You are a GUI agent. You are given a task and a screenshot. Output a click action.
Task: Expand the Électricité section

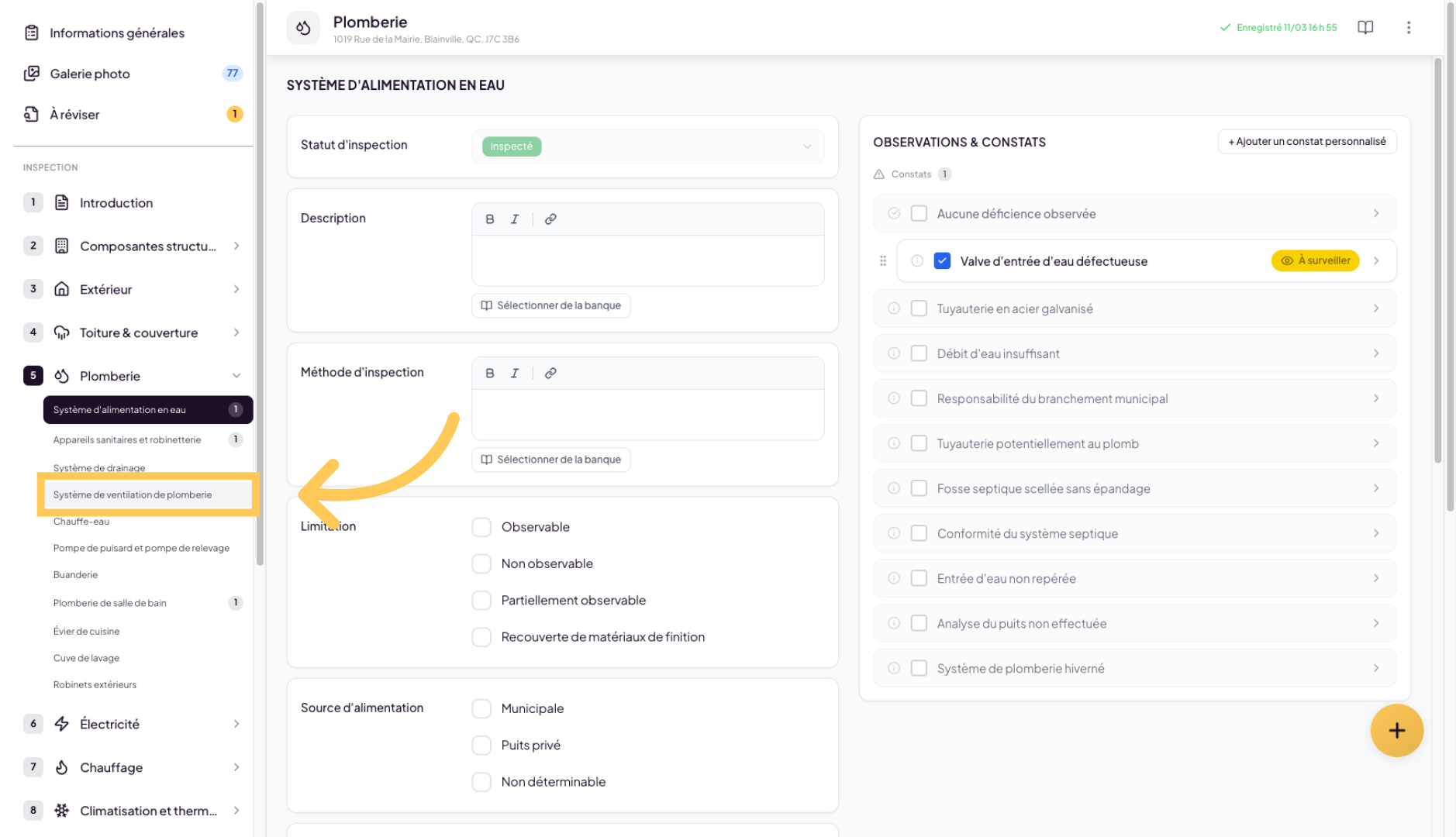click(236, 724)
